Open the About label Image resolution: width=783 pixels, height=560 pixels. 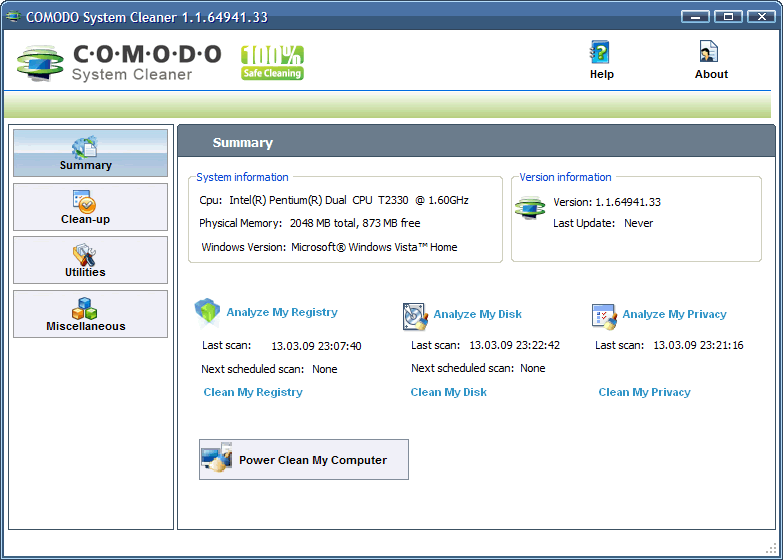click(x=711, y=74)
